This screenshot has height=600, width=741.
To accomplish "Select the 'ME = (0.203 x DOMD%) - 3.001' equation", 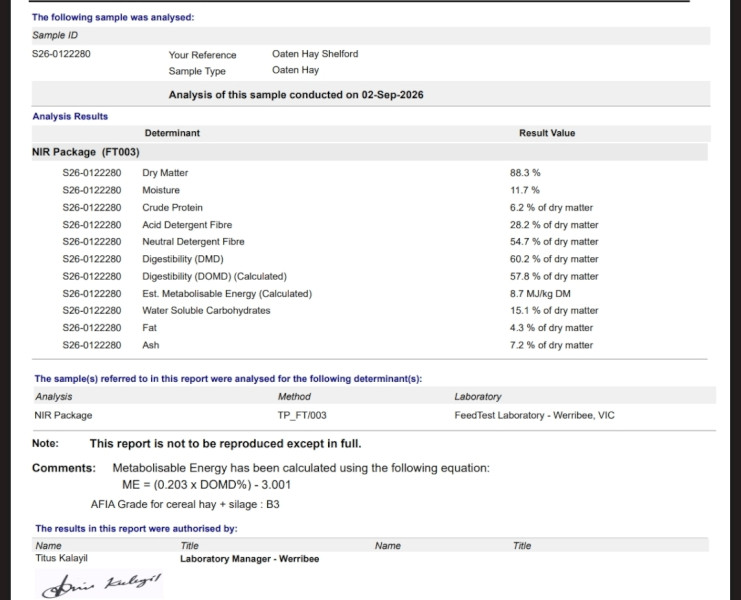I will coord(207,485).
